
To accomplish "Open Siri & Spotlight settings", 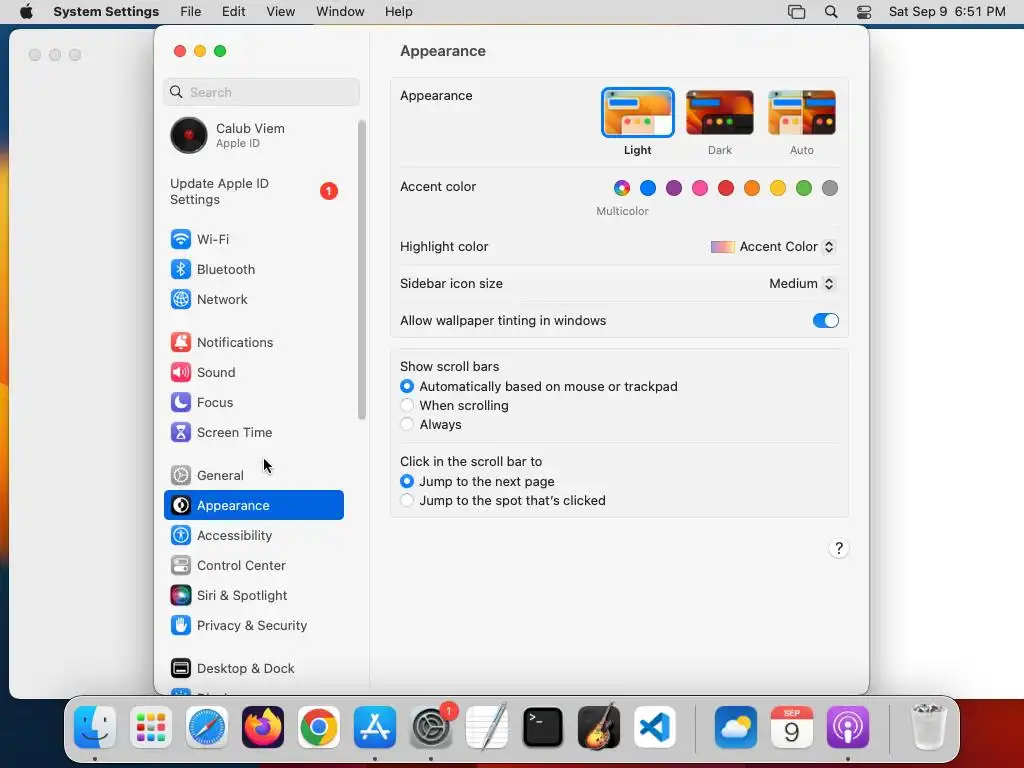I will point(253,596).
